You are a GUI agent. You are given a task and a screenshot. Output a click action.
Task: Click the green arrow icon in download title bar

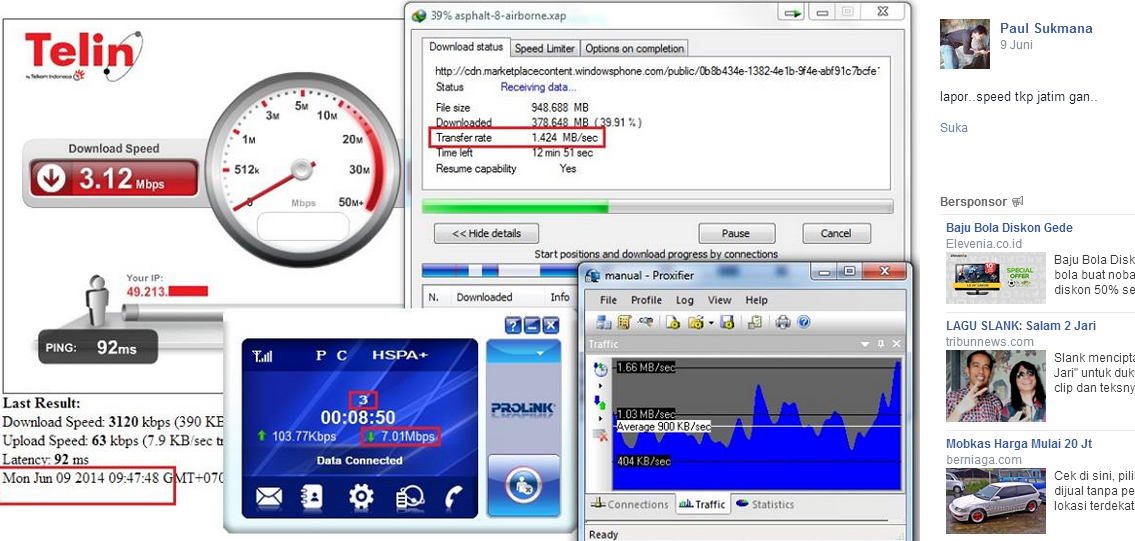click(794, 12)
